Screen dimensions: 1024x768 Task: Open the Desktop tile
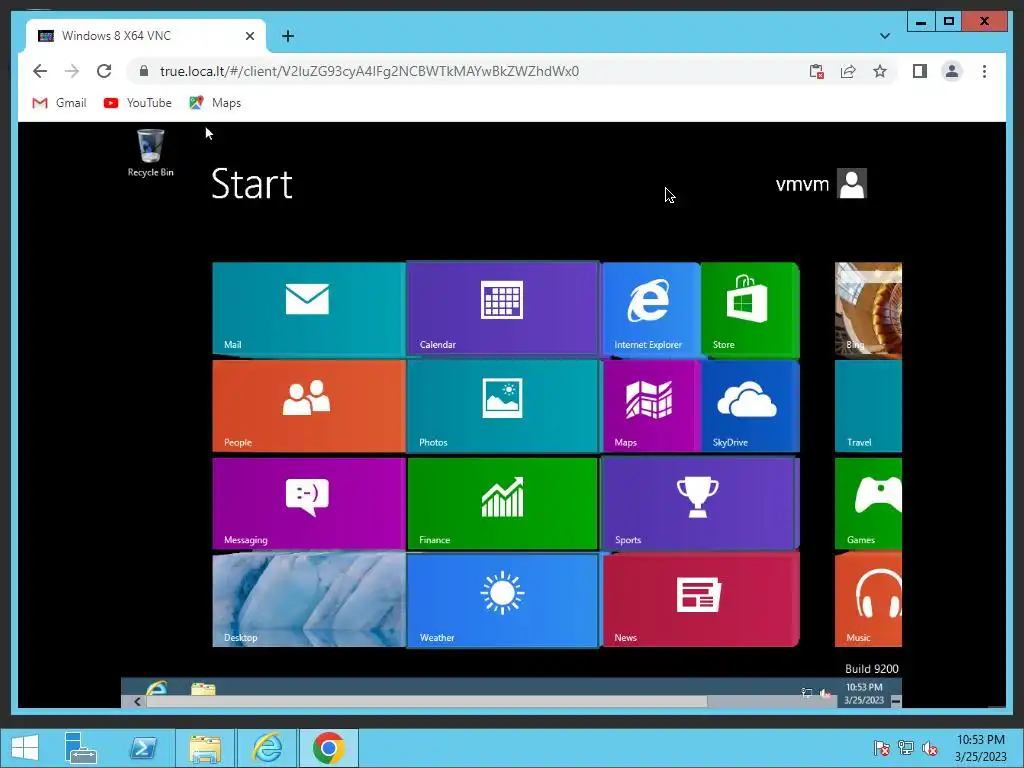click(309, 601)
